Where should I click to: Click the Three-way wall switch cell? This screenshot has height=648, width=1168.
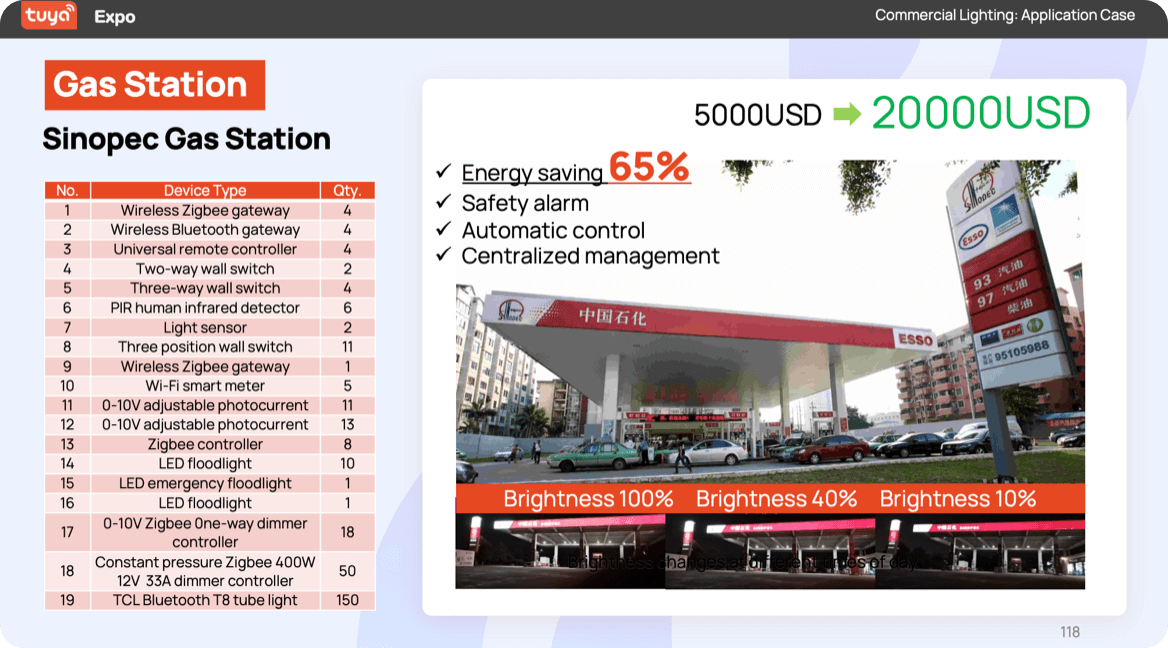[205, 288]
